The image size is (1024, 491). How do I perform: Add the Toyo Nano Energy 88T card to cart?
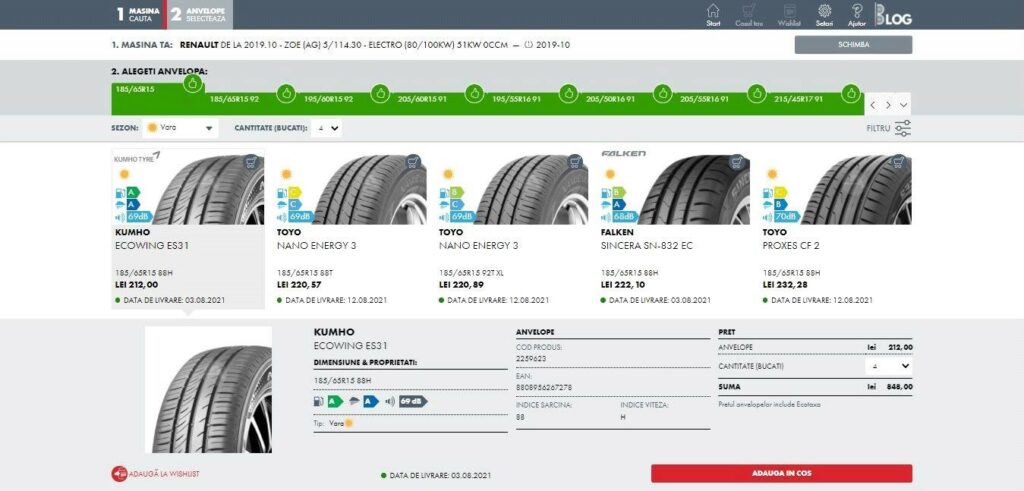coord(413,162)
